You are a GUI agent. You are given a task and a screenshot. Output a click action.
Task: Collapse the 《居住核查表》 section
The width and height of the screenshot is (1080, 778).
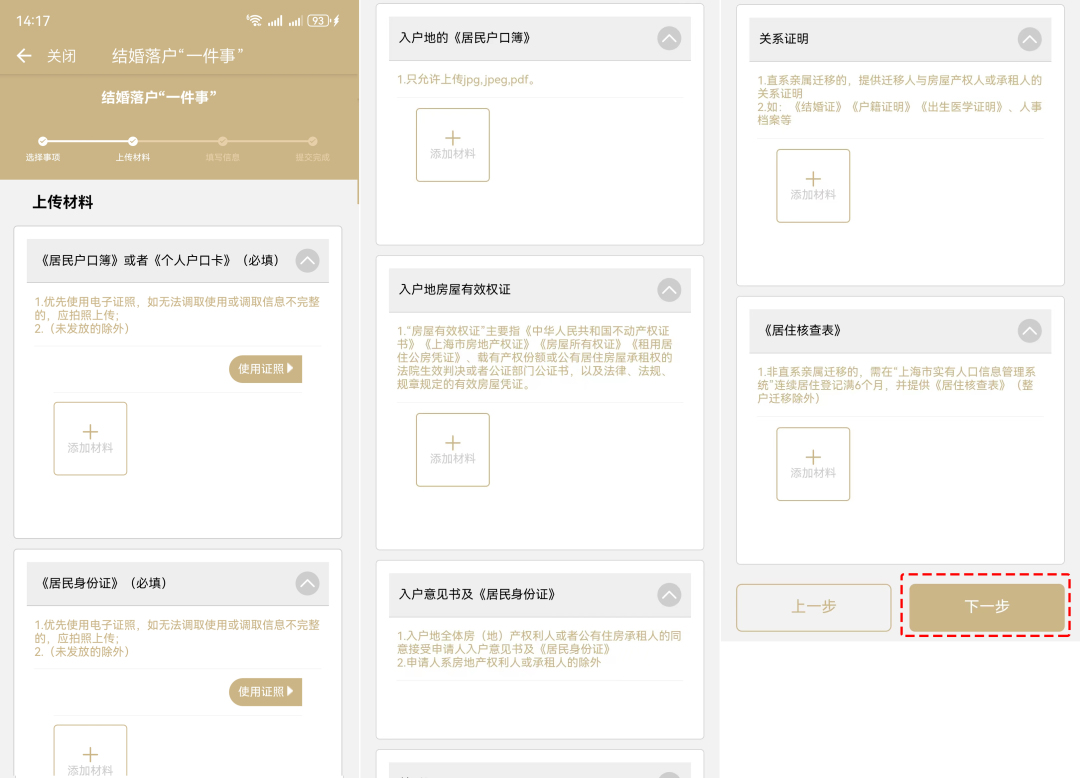pyautogui.click(x=1030, y=330)
